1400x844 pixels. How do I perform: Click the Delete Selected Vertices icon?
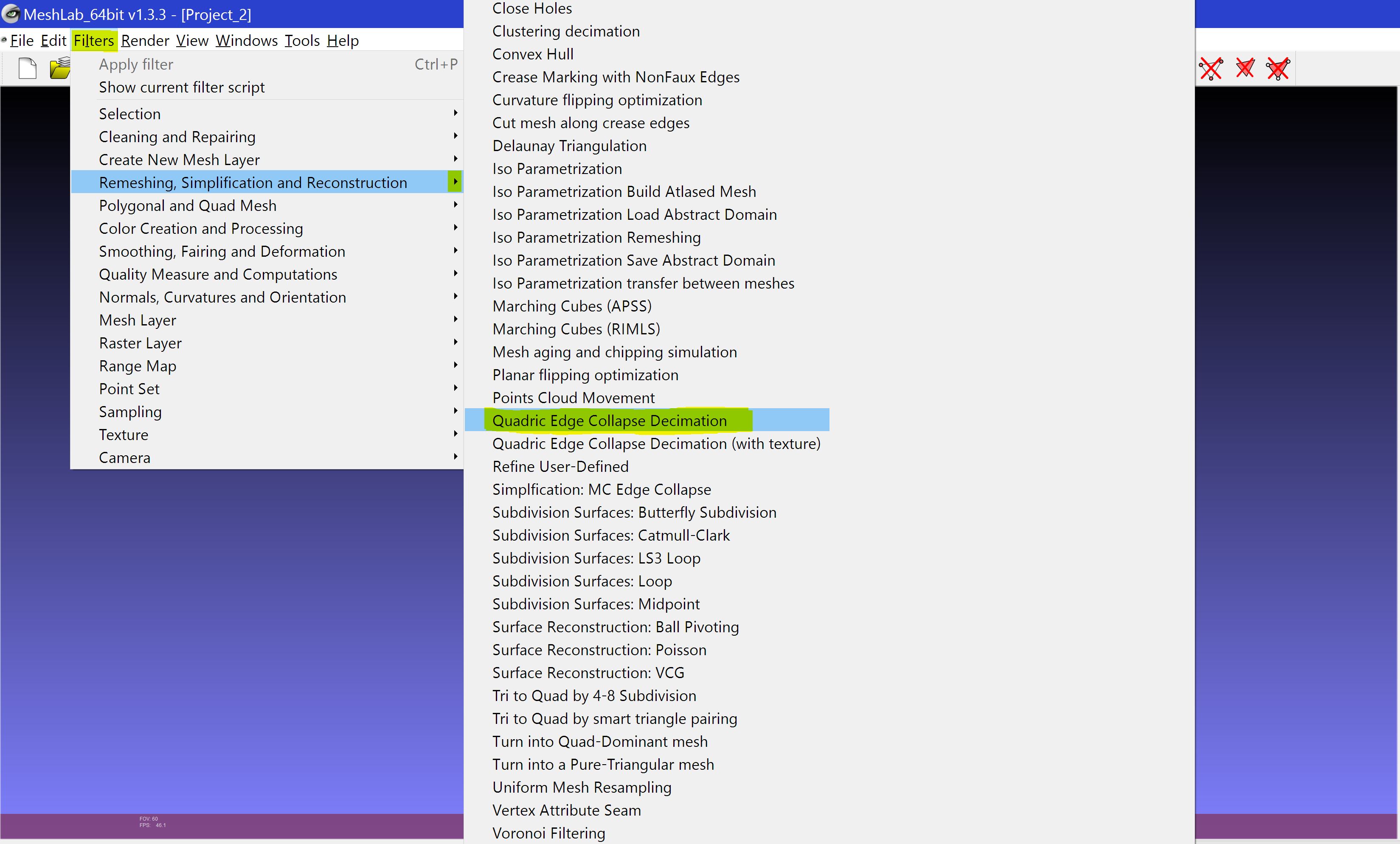1211,69
